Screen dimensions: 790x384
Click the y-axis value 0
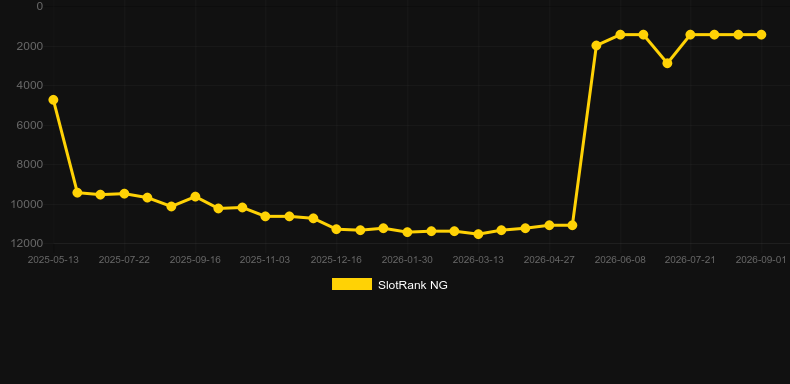[x=40, y=7]
